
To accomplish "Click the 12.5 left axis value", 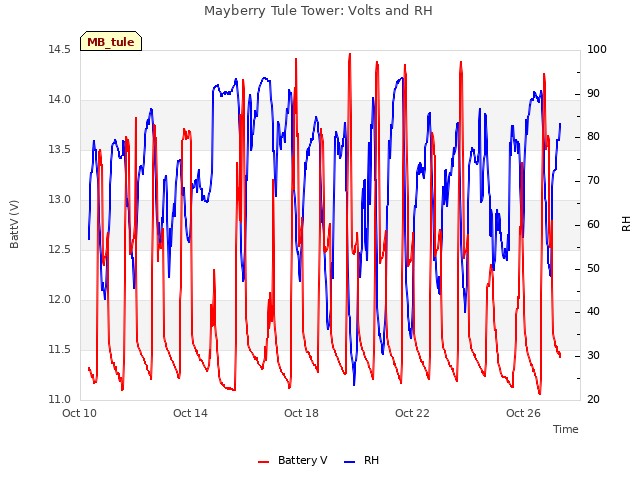I will tap(59, 249).
